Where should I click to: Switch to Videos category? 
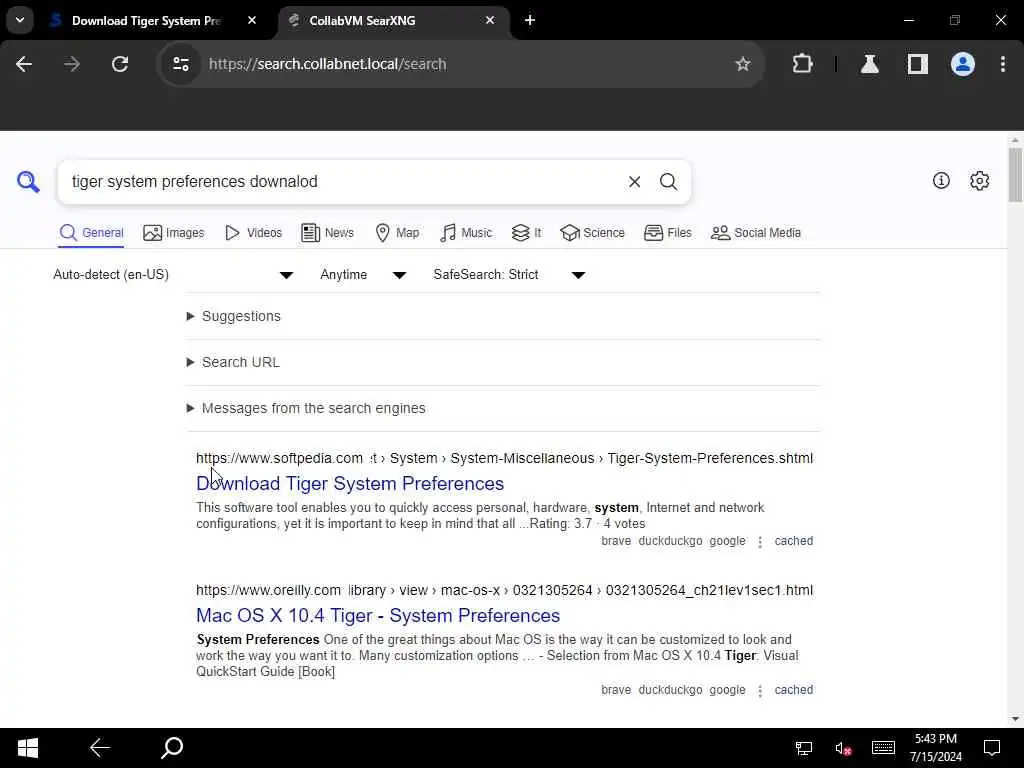click(253, 233)
